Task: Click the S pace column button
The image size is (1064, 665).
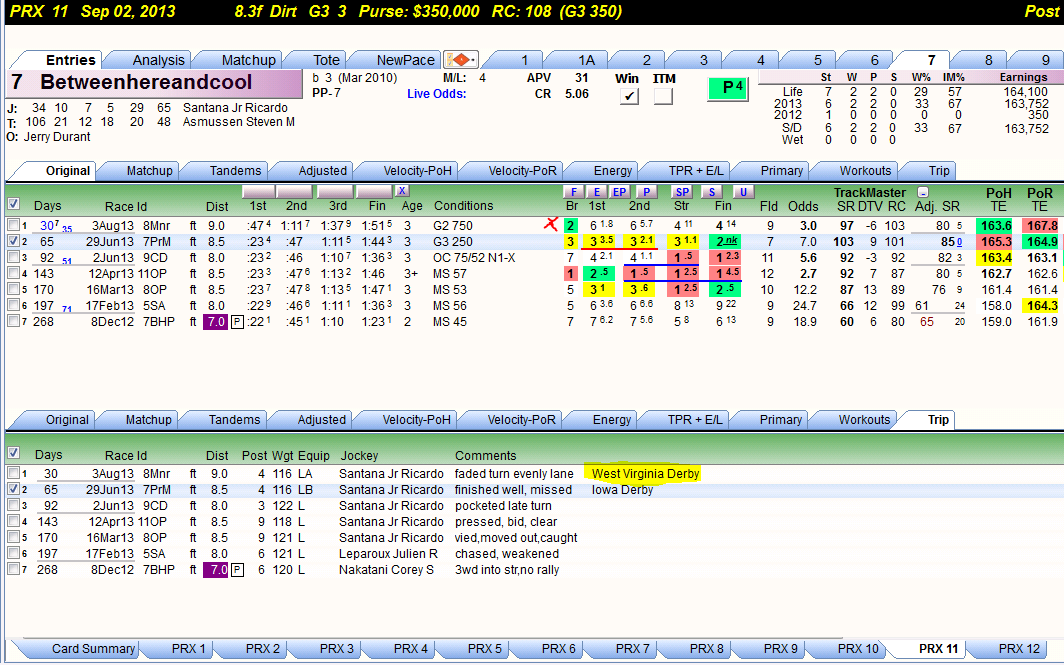Action: click(x=712, y=192)
